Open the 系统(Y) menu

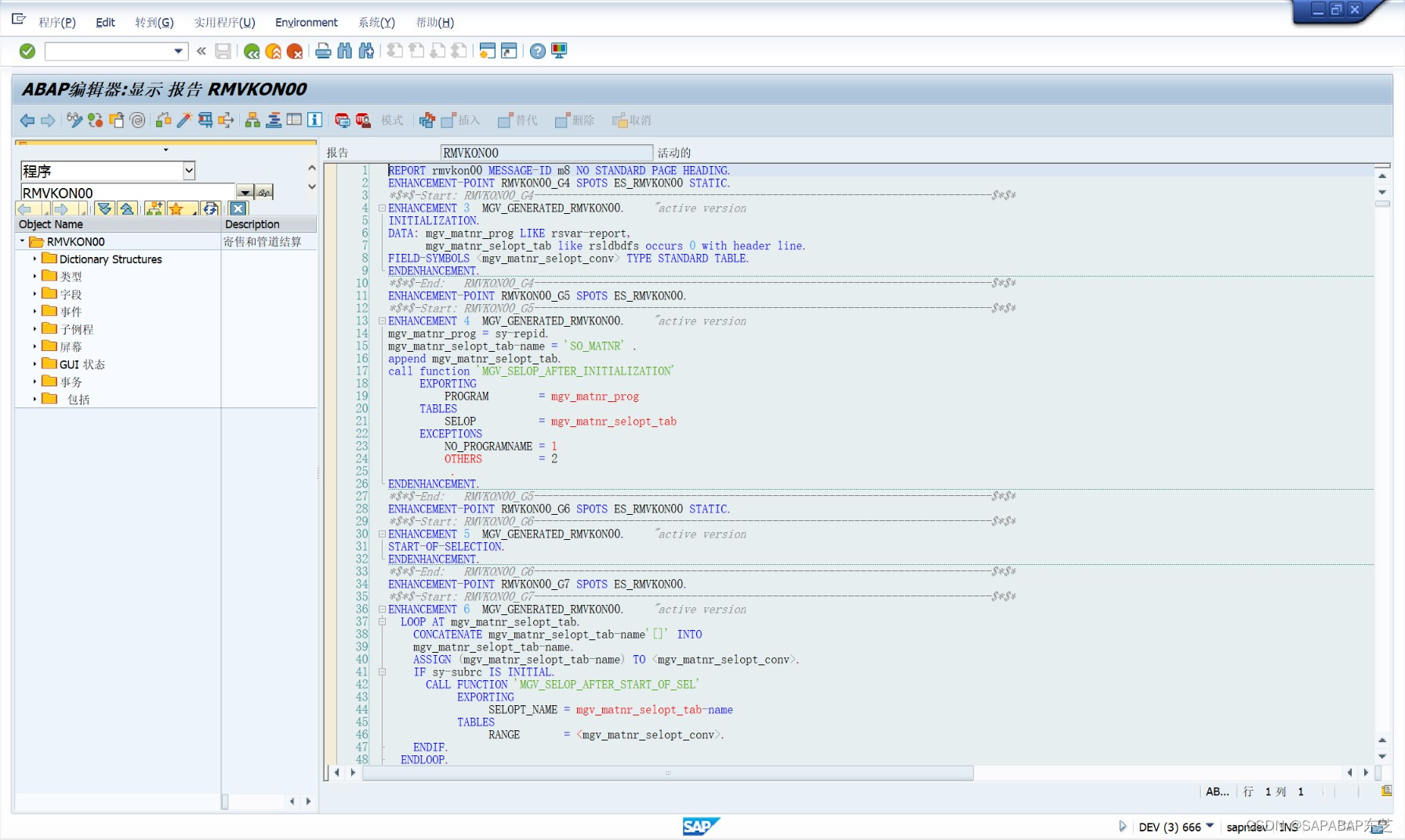pyautogui.click(x=376, y=22)
